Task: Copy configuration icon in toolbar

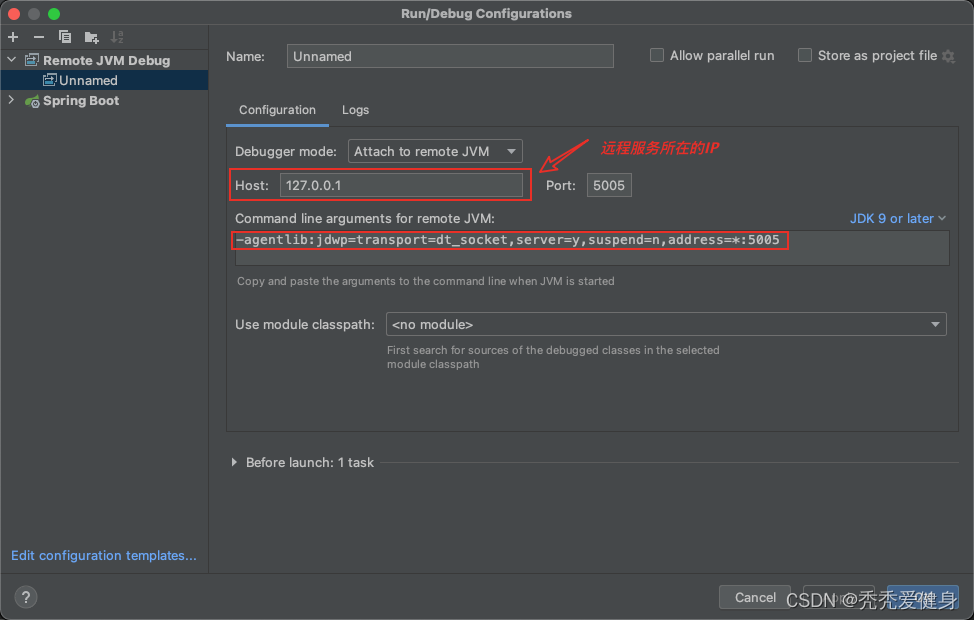Action: click(65, 37)
